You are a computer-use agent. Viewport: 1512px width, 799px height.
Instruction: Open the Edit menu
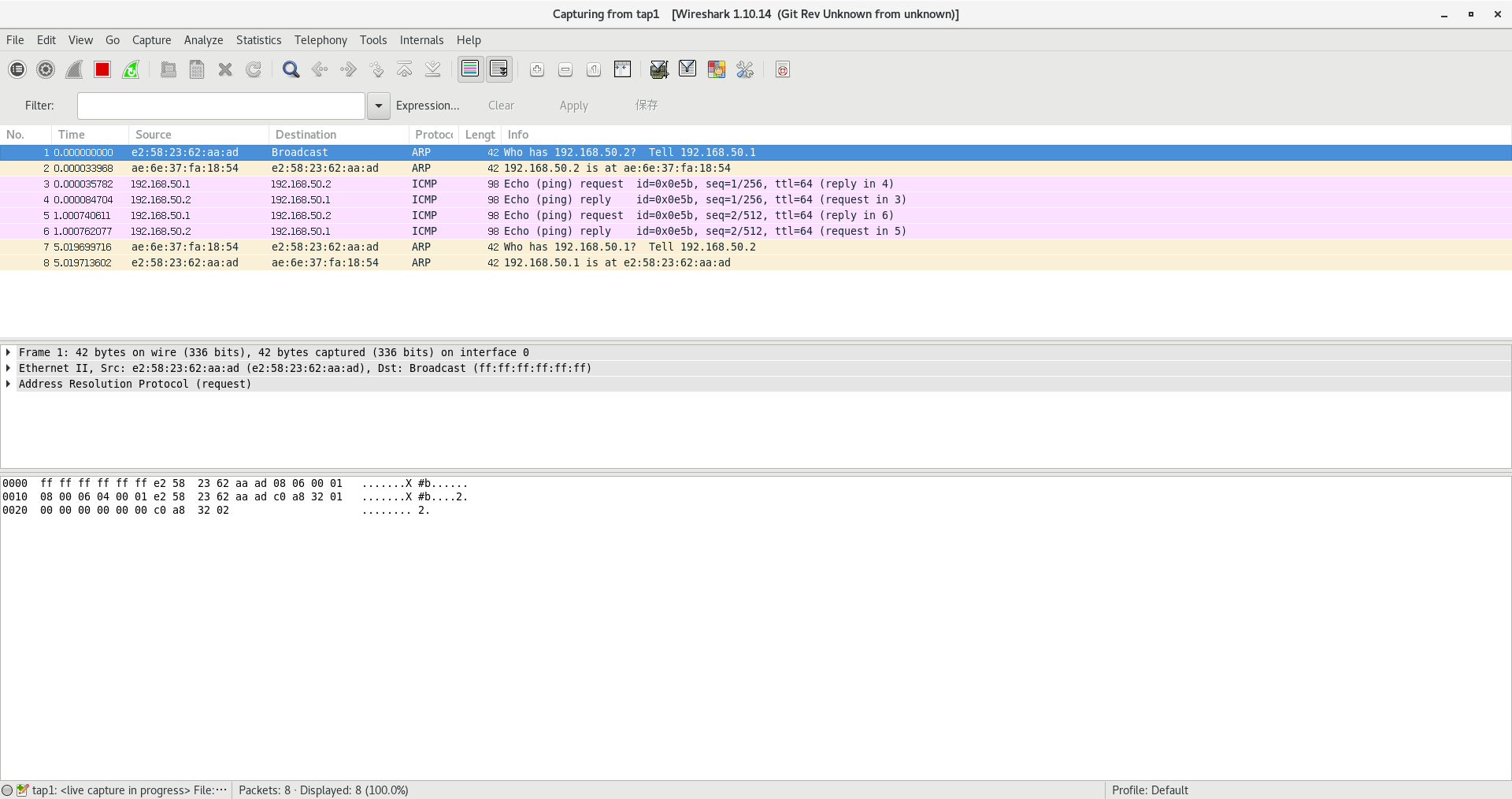point(46,40)
